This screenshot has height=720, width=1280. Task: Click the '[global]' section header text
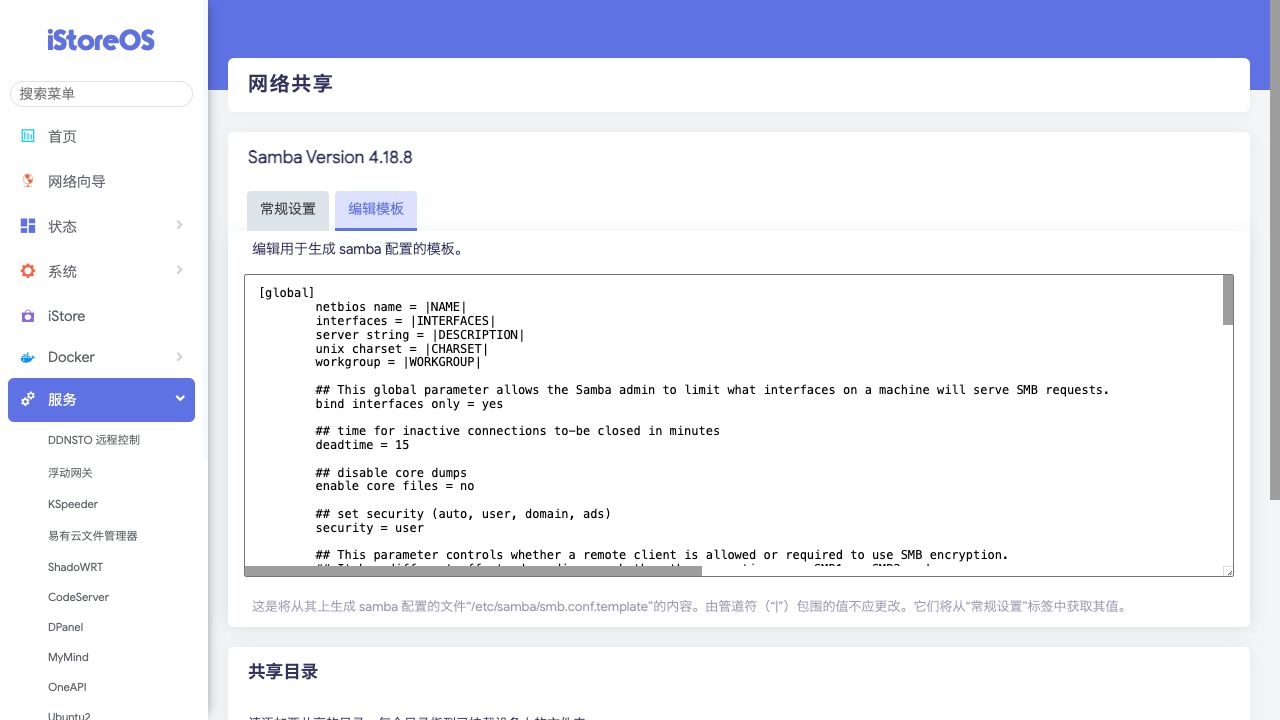287,293
